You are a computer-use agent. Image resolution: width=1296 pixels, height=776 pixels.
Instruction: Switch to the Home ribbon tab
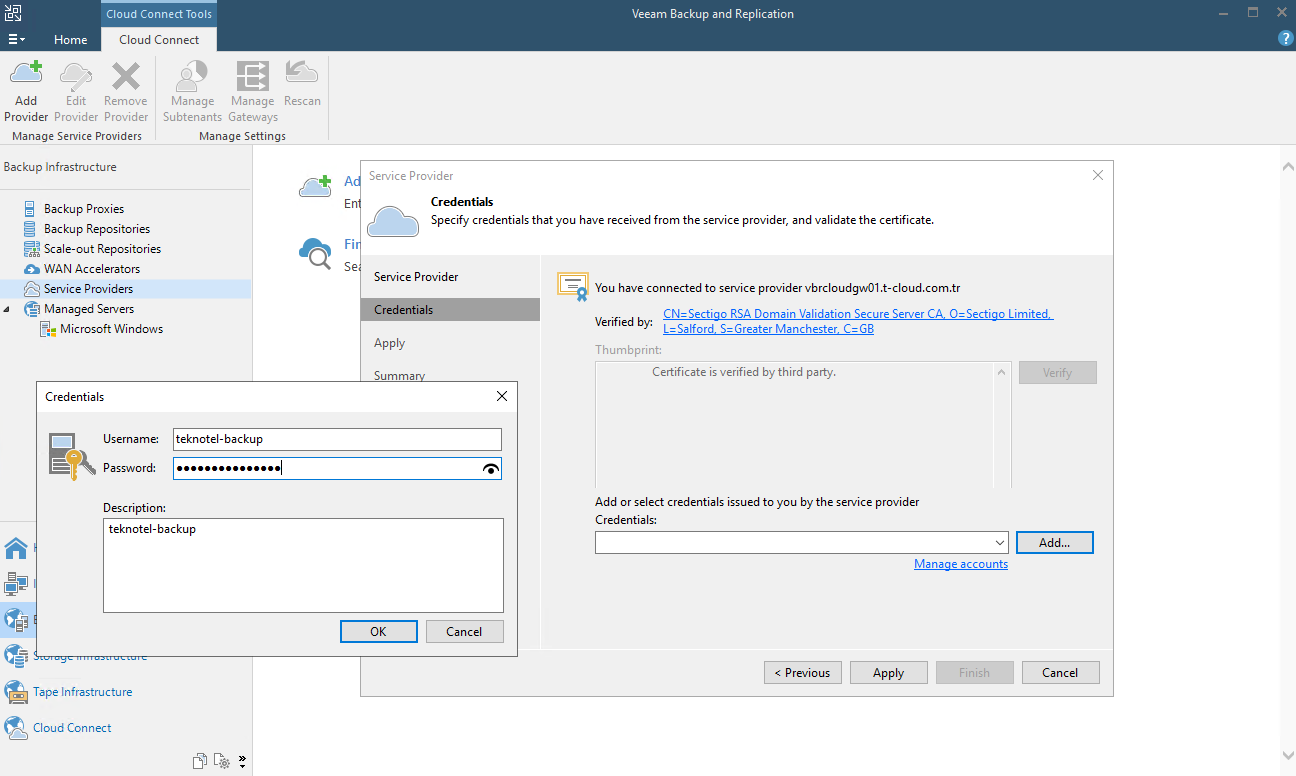click(70, 40)
